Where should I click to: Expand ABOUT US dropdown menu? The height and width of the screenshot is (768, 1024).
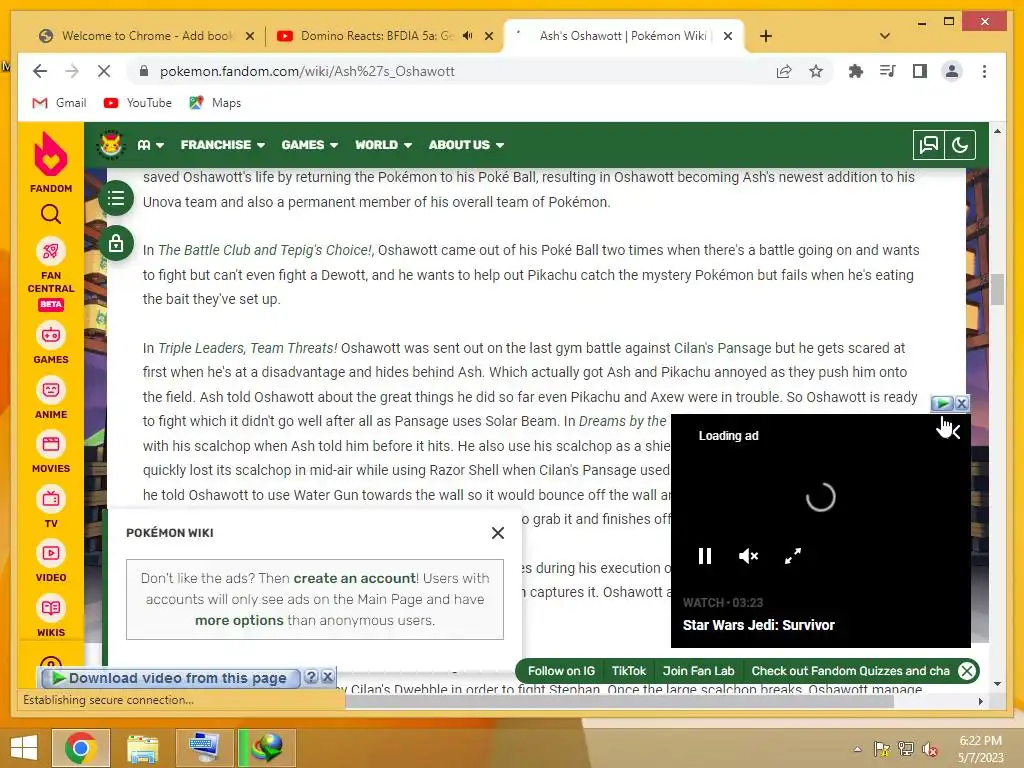click(x=466, y=145)
